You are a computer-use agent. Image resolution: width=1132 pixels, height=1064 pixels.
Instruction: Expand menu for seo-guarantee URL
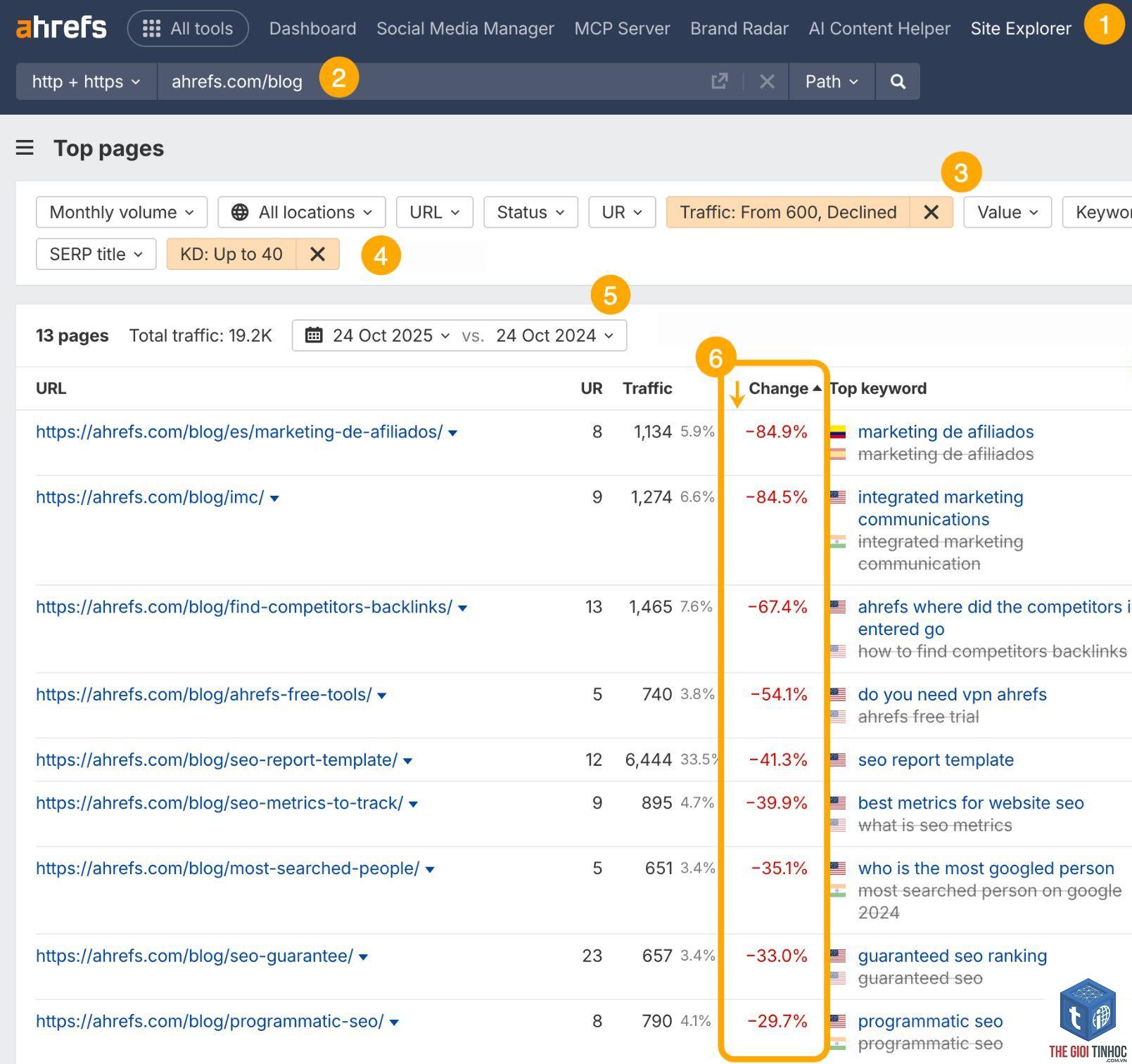click(x=363, y=958)
